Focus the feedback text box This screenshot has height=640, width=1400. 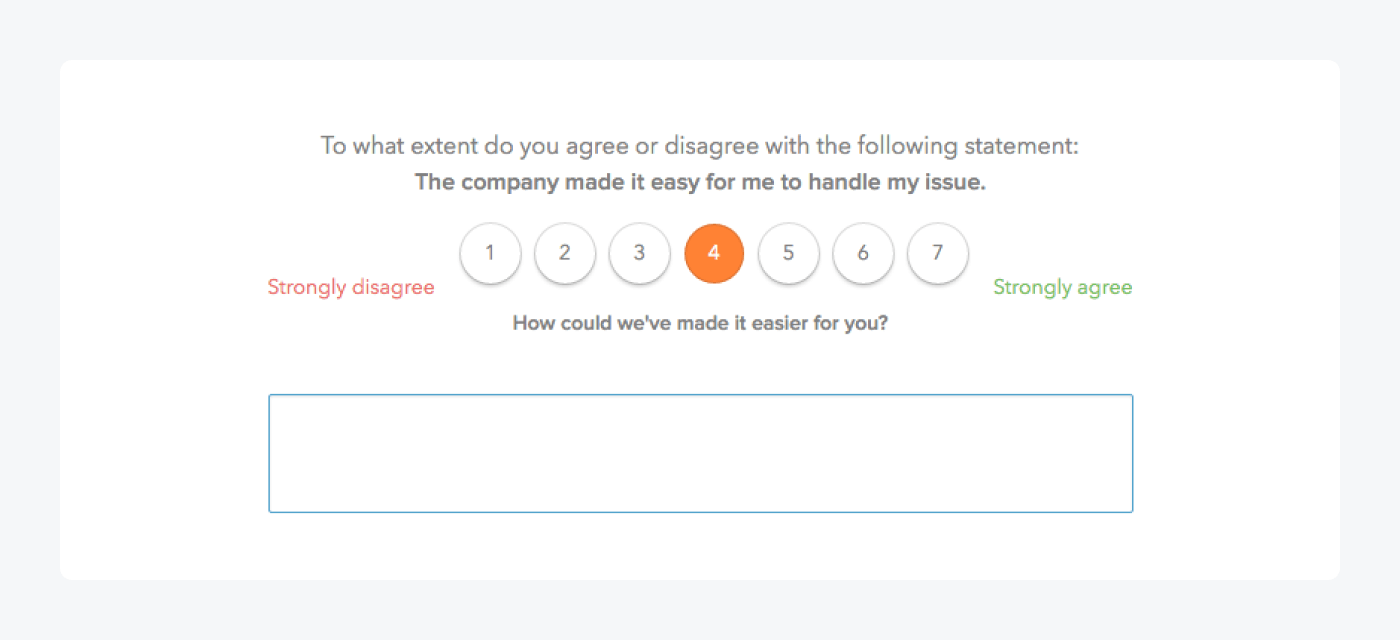coord(700,453)
